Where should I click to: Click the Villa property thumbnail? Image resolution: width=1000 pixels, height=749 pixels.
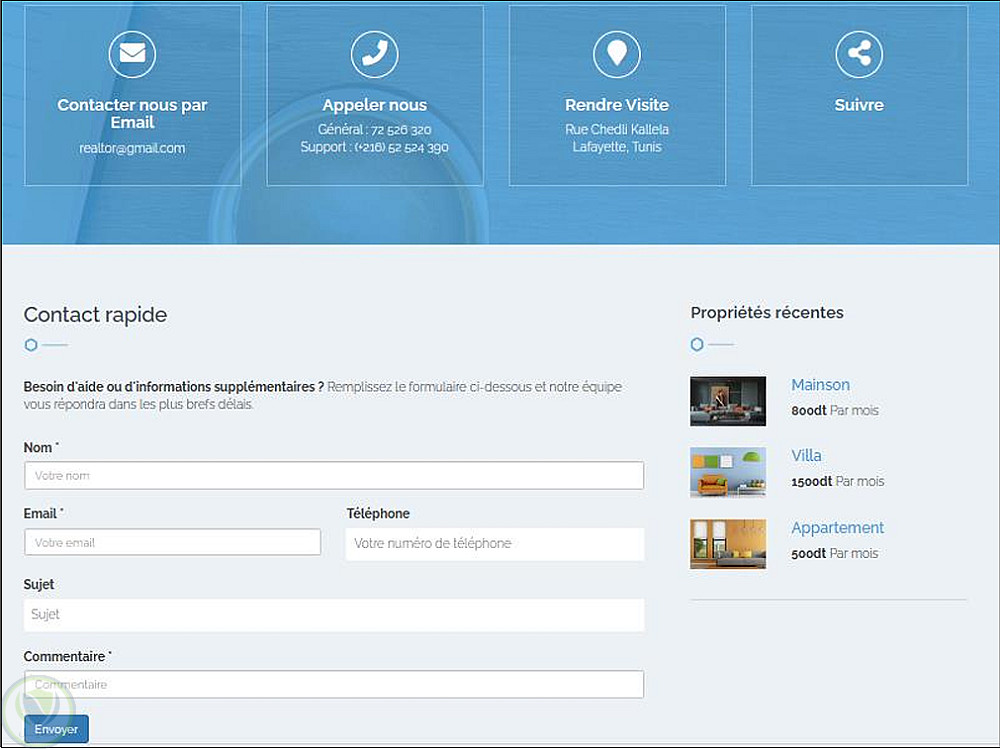click(x=728, y=472)
